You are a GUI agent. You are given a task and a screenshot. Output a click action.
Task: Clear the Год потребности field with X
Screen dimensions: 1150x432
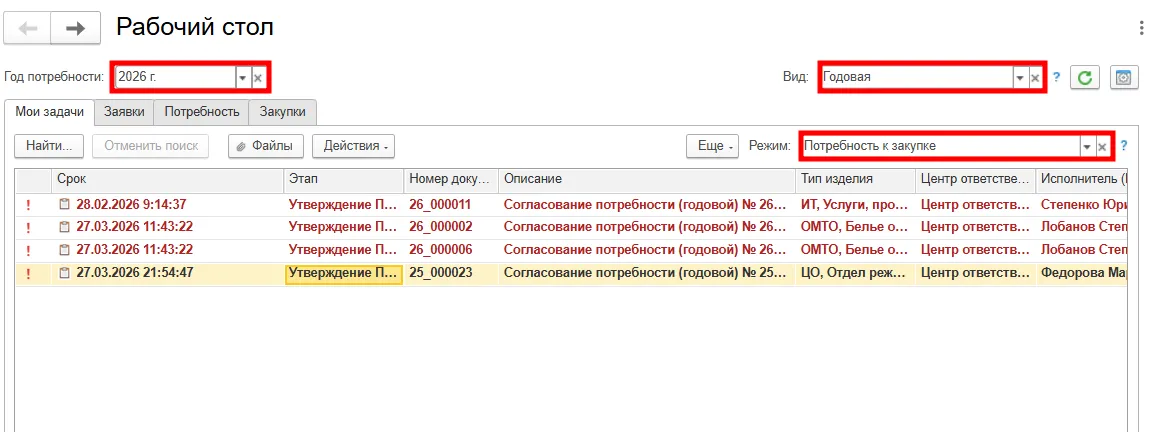[257, 77]
